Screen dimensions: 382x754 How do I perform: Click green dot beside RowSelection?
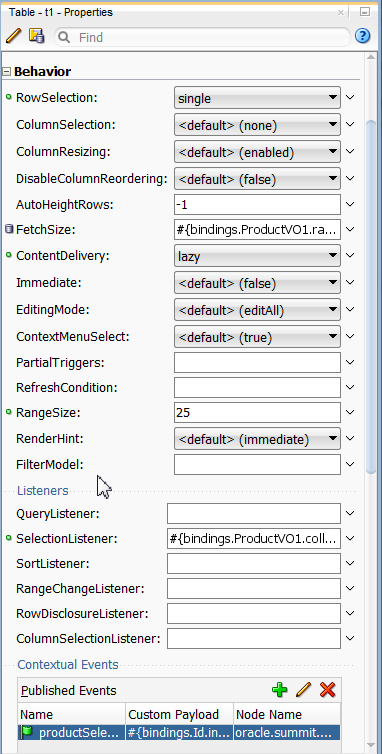point(8,97)
